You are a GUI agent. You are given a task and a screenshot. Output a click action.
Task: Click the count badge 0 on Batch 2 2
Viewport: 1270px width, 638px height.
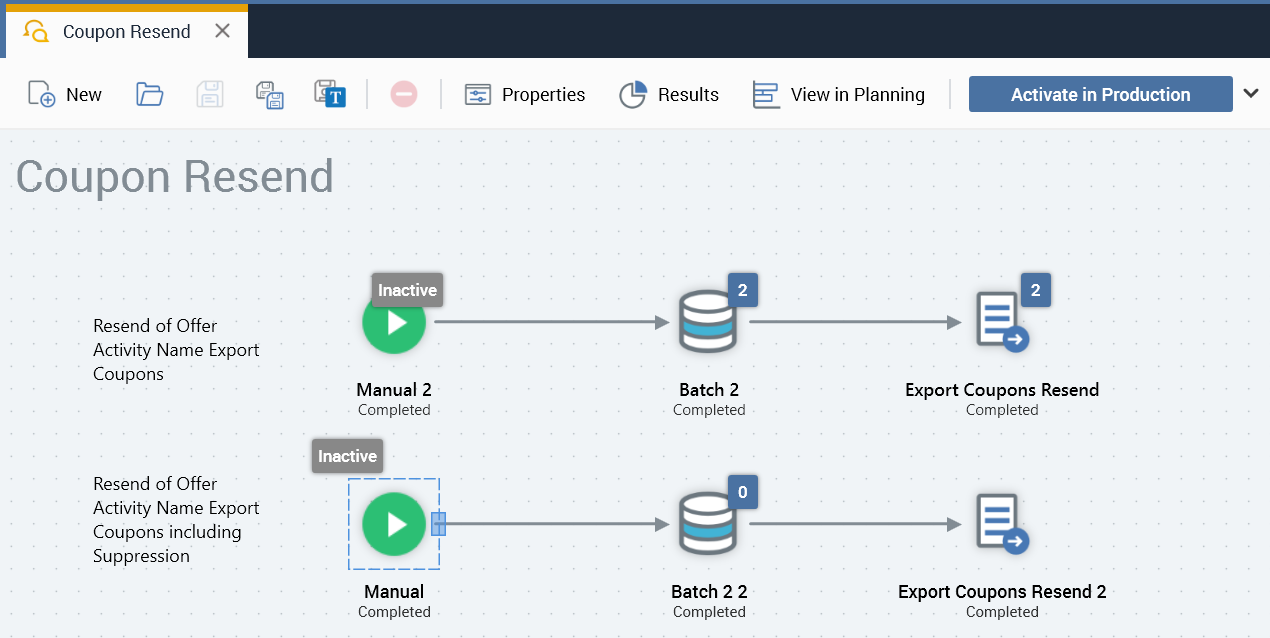pos(742,492)
